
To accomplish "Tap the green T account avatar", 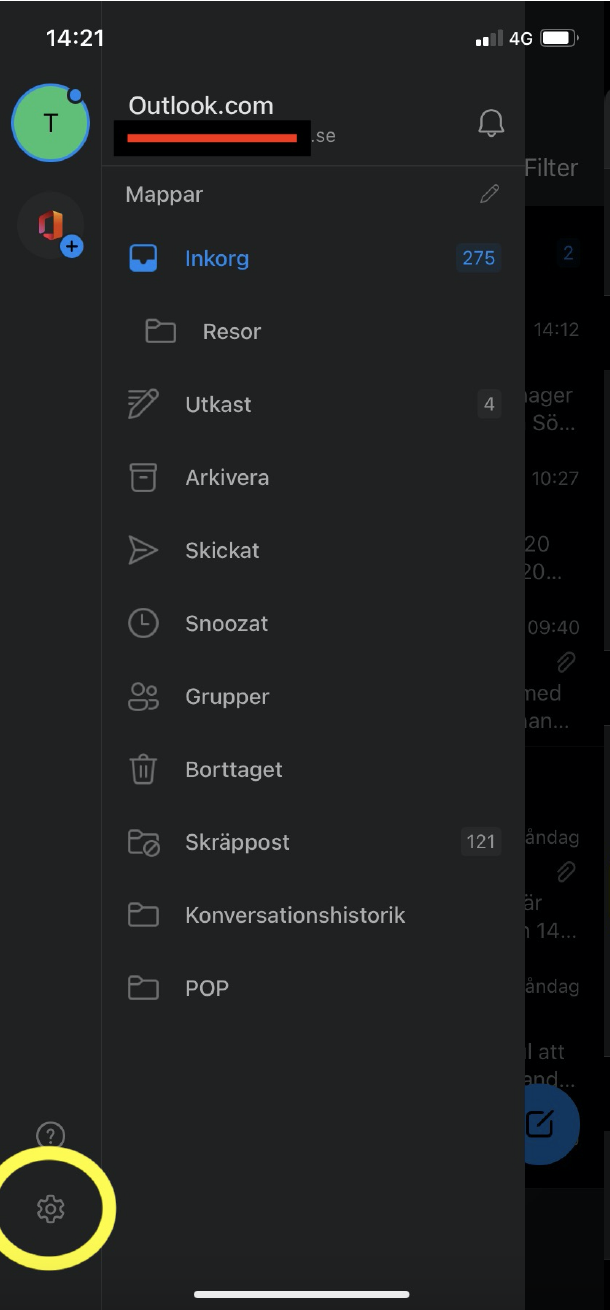I will 50,123.
